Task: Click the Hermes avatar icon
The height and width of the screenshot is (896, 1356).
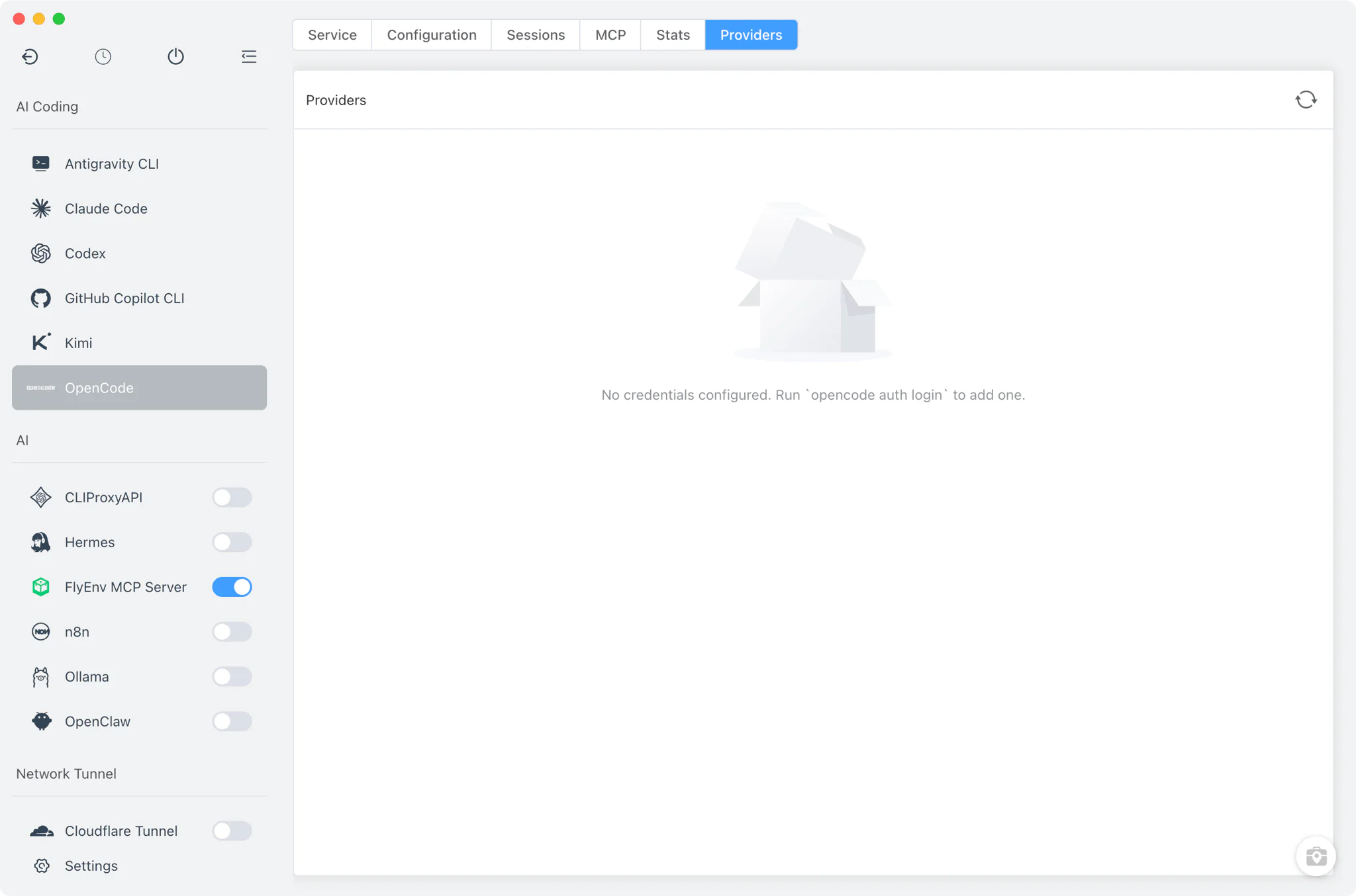Action: pyautogui.click(x=40, y=542)
